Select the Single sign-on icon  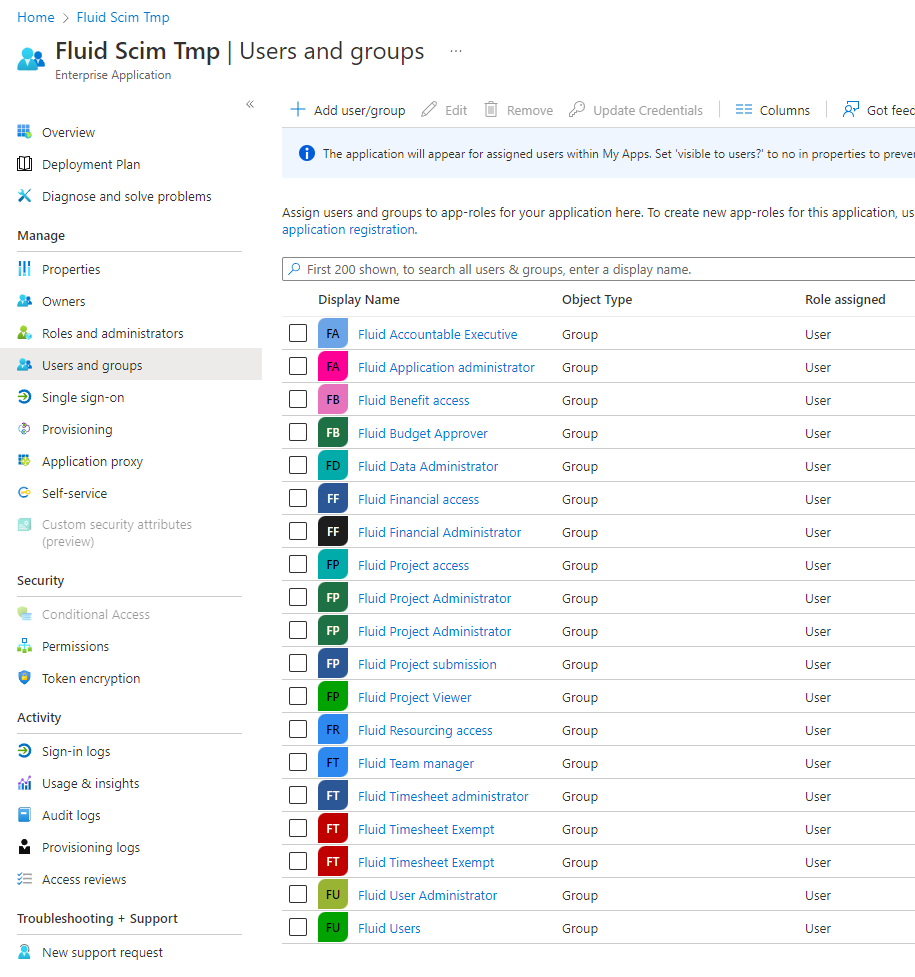(25, 397)
